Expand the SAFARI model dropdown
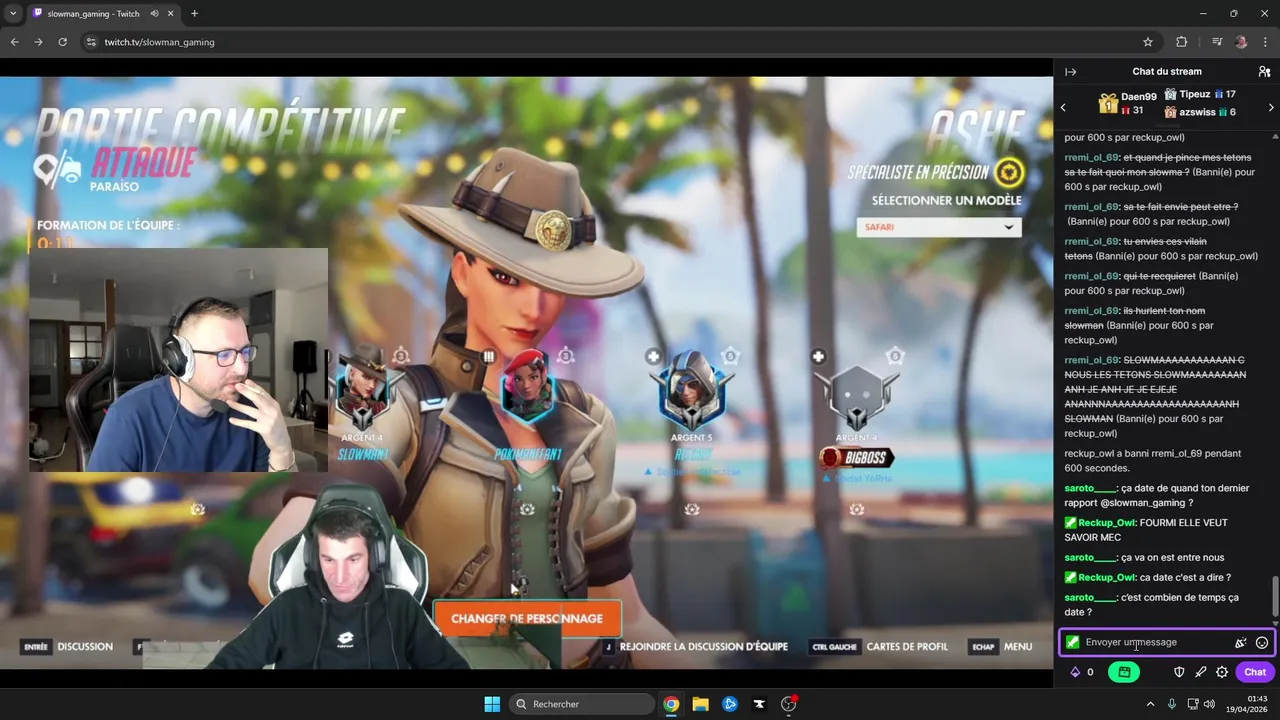Screen dimensions: 1280x720 (x=939, y=227)
